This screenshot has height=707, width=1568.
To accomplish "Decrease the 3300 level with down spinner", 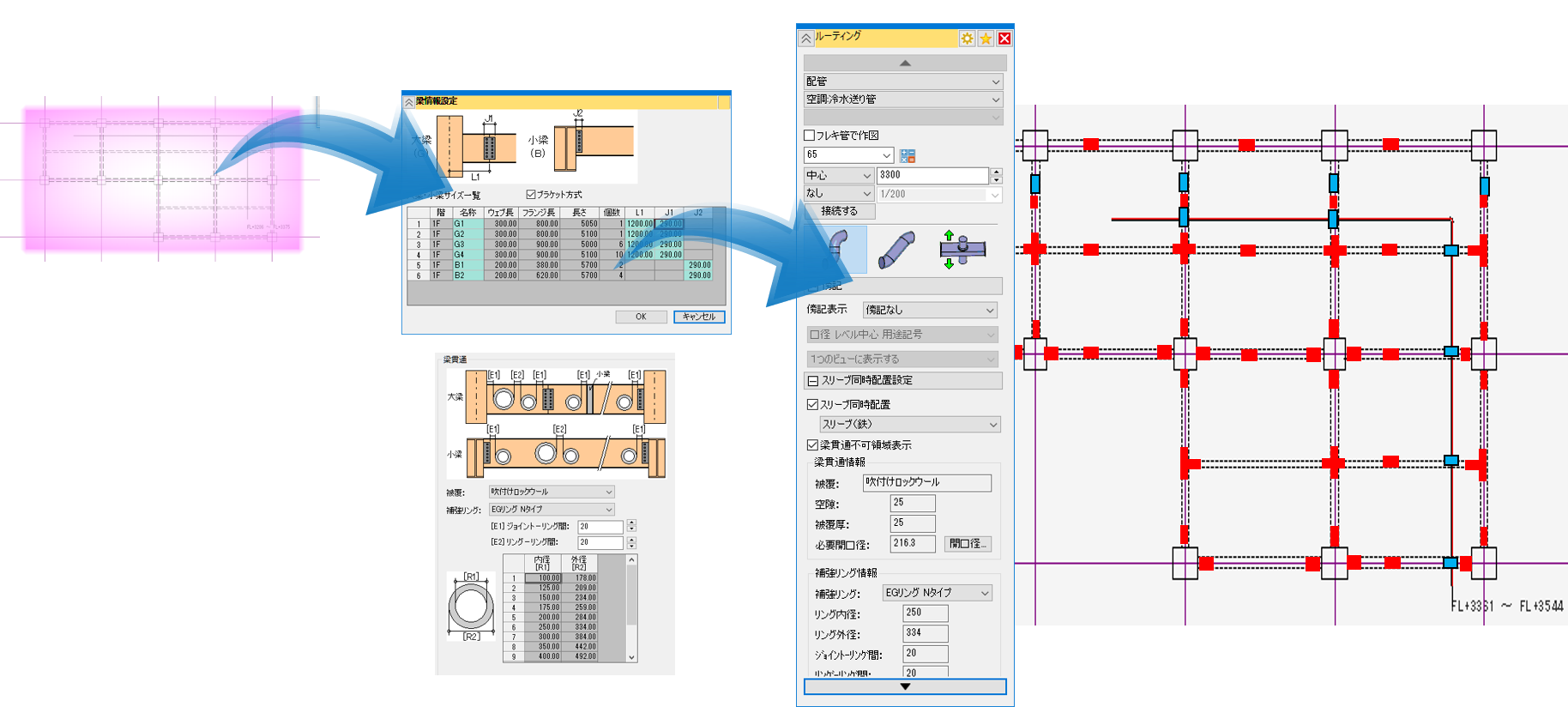I will 996,179.
